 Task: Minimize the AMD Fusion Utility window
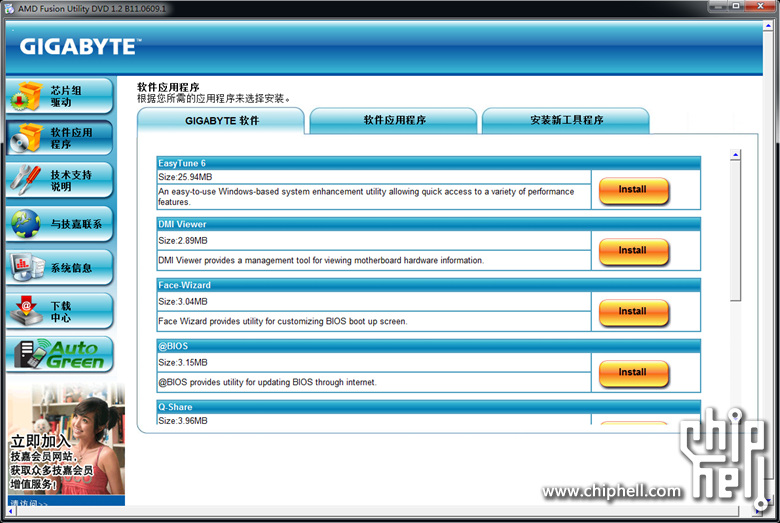pos(717,6)
